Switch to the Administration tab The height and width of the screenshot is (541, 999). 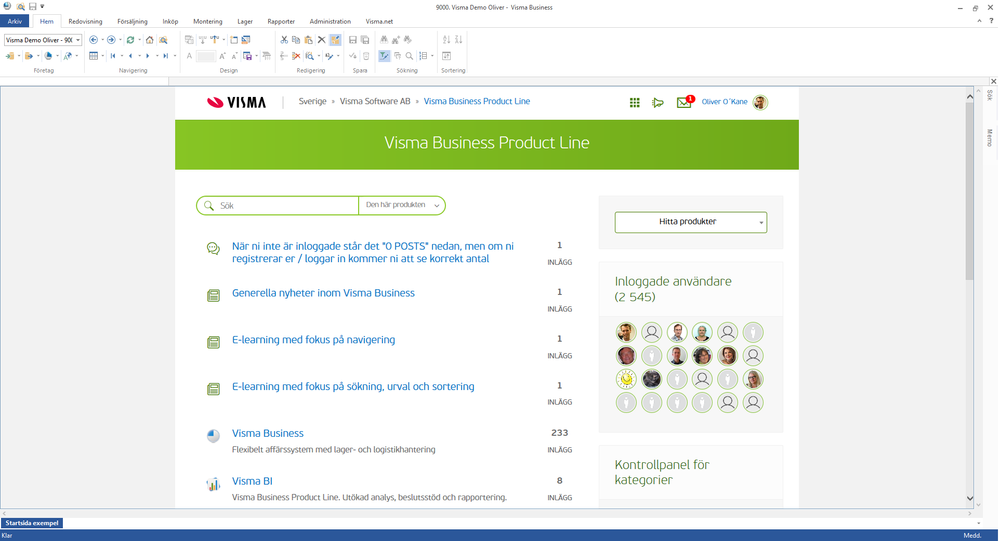(x=330, y=21)
